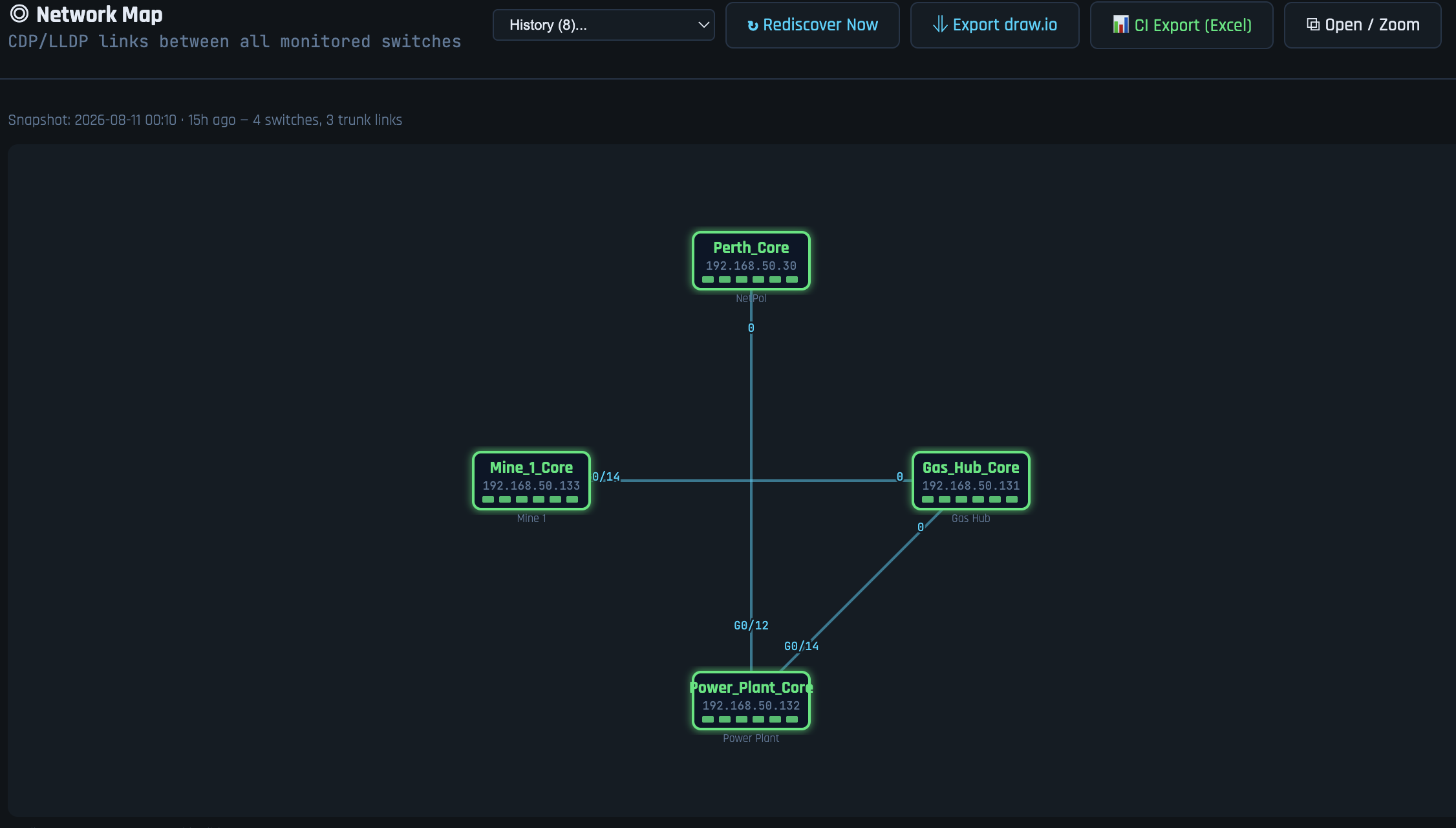
Task: Click the 192.168.50.133 IP address
Action: 531,486
